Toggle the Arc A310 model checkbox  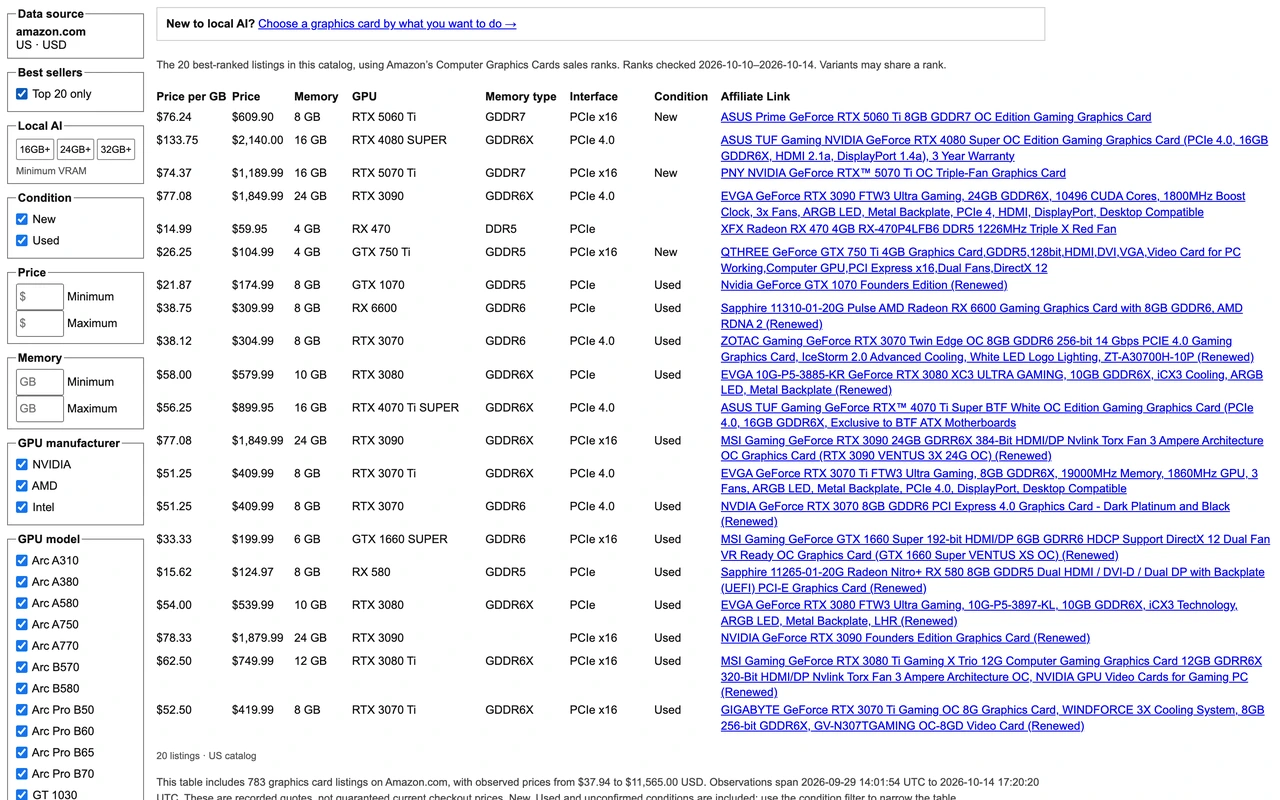pos(22,560)
